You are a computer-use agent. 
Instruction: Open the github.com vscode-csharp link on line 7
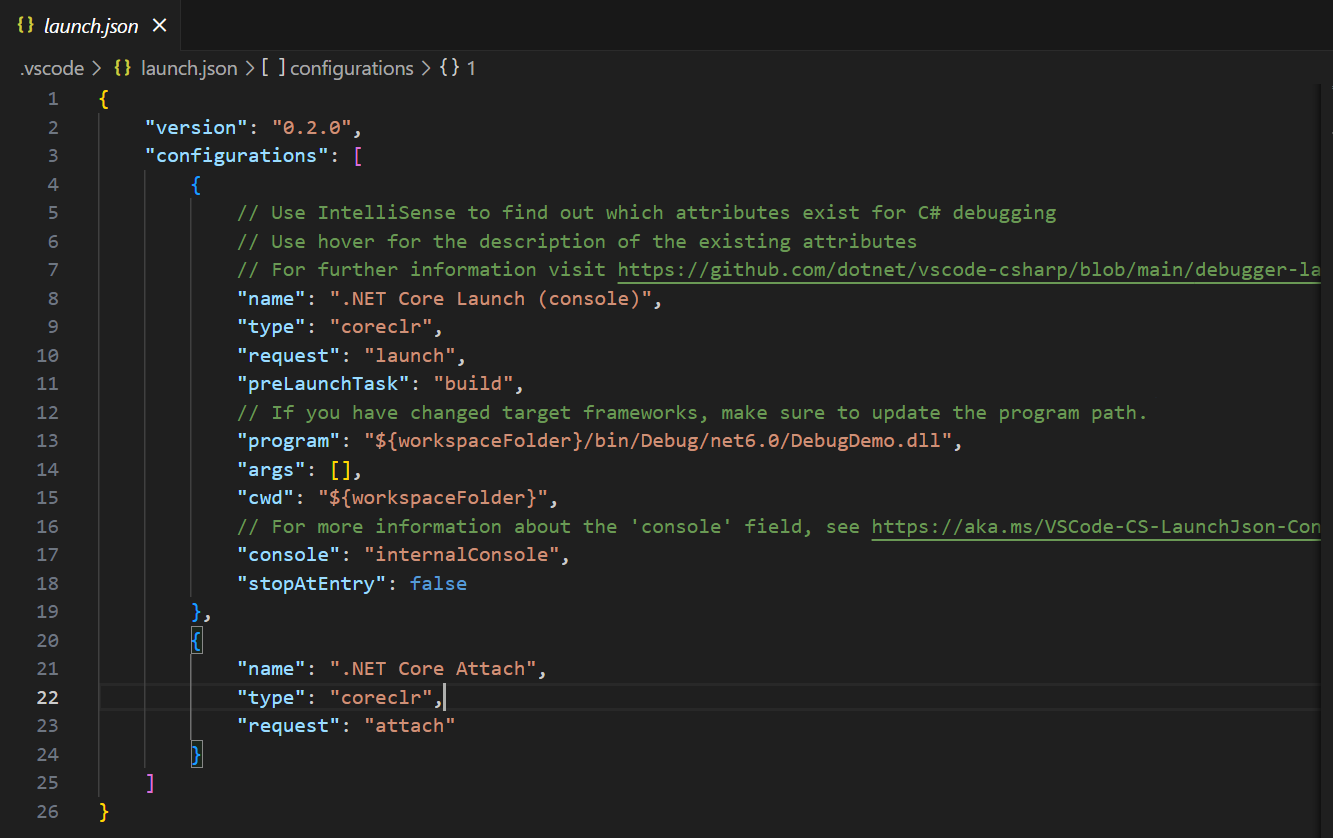pos(969,269)
